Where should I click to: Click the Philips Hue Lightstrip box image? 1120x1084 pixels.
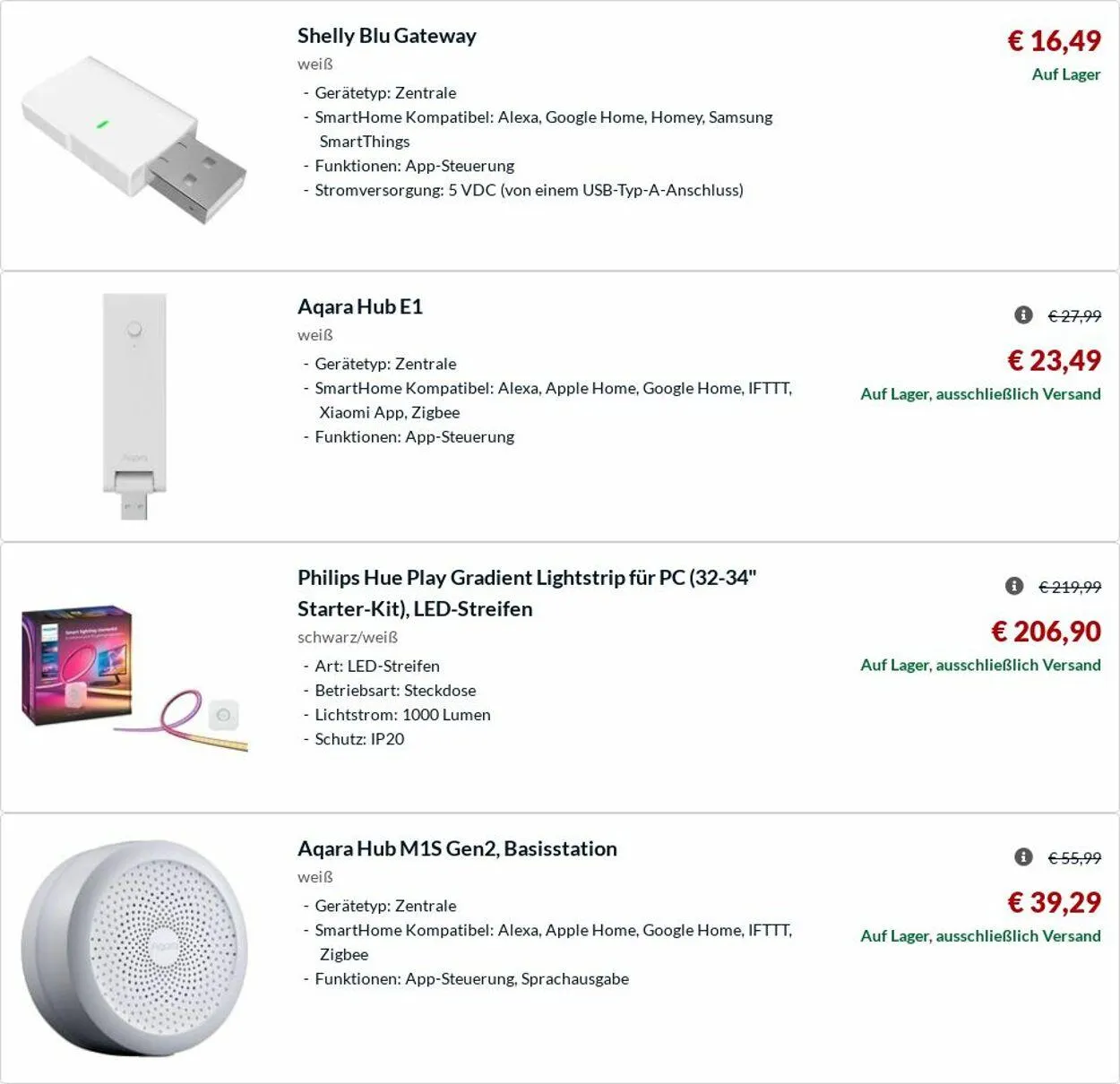(134, 678)
